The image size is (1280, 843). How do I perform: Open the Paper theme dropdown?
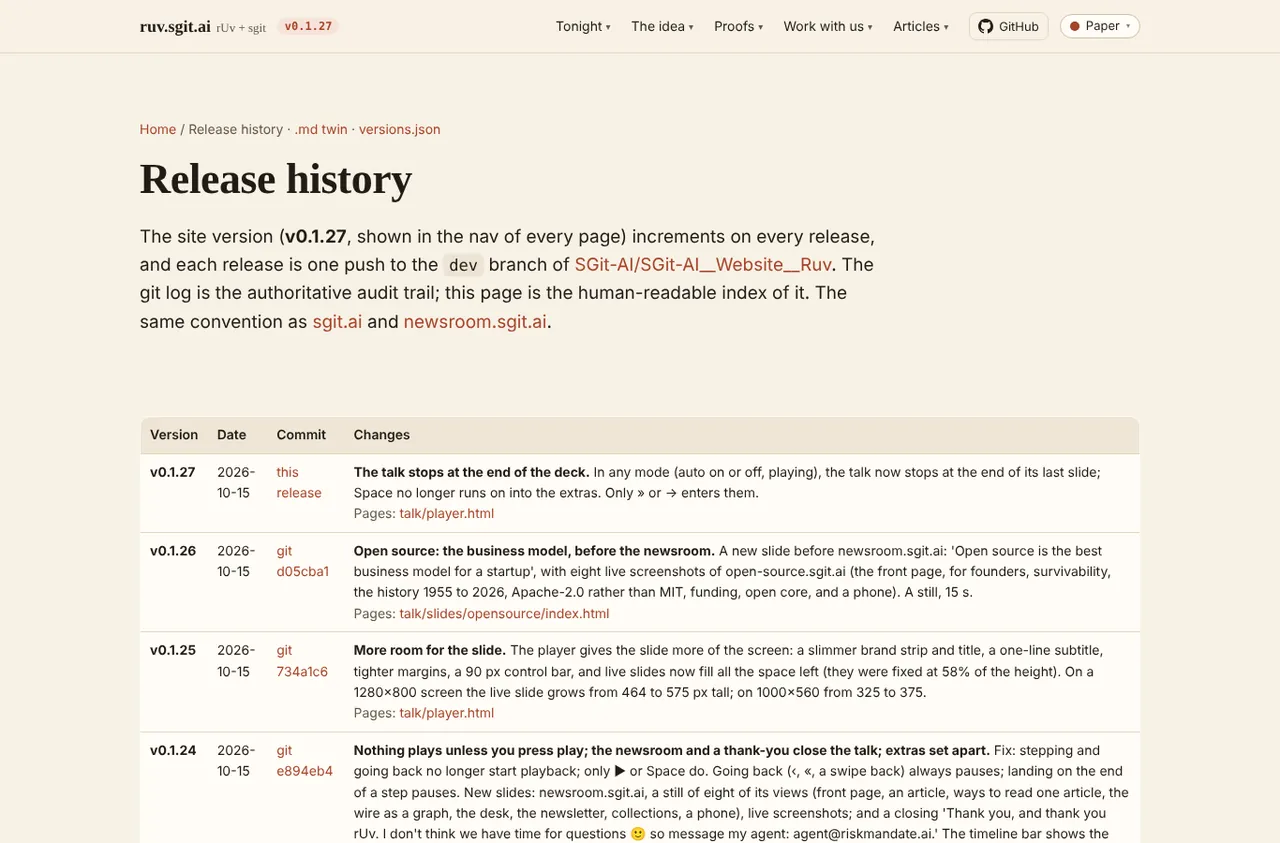(1100, 26)
